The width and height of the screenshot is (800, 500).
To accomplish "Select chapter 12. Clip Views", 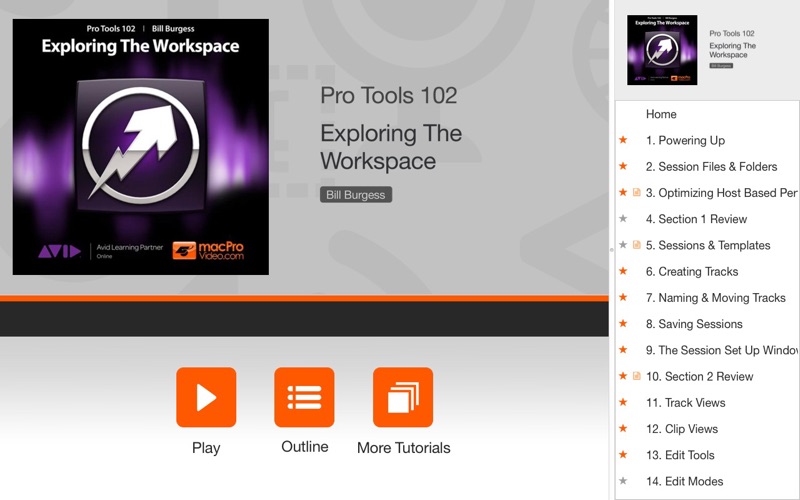I will point(682,429).
